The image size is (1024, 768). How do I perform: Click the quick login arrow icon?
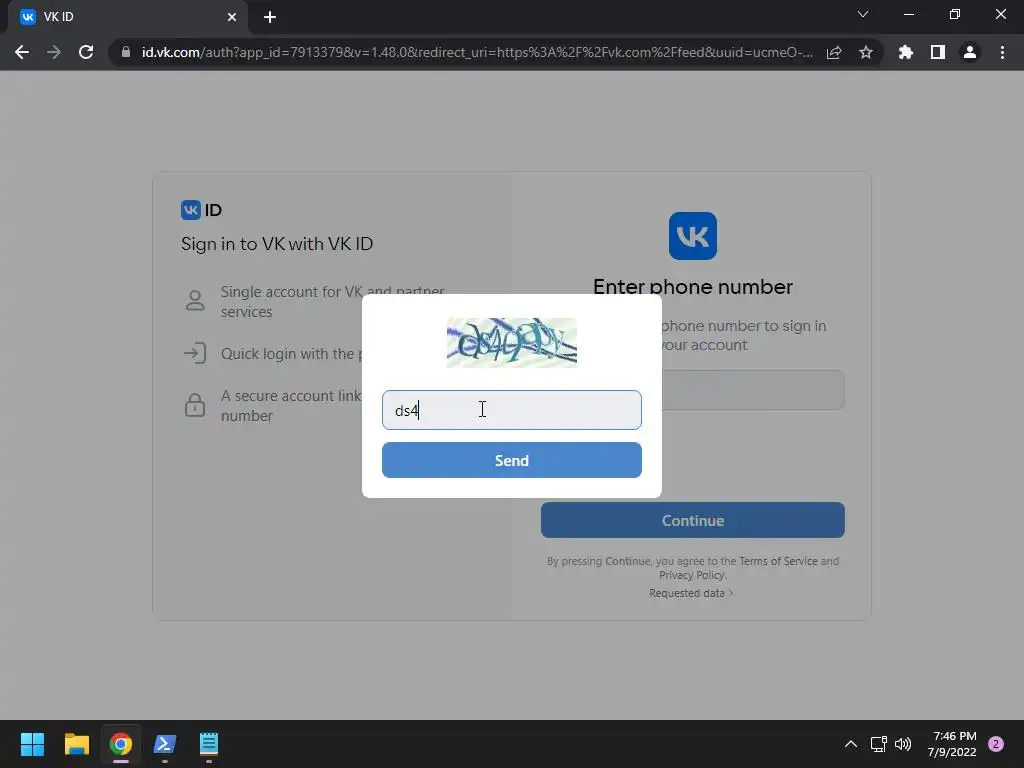point(195,353)
